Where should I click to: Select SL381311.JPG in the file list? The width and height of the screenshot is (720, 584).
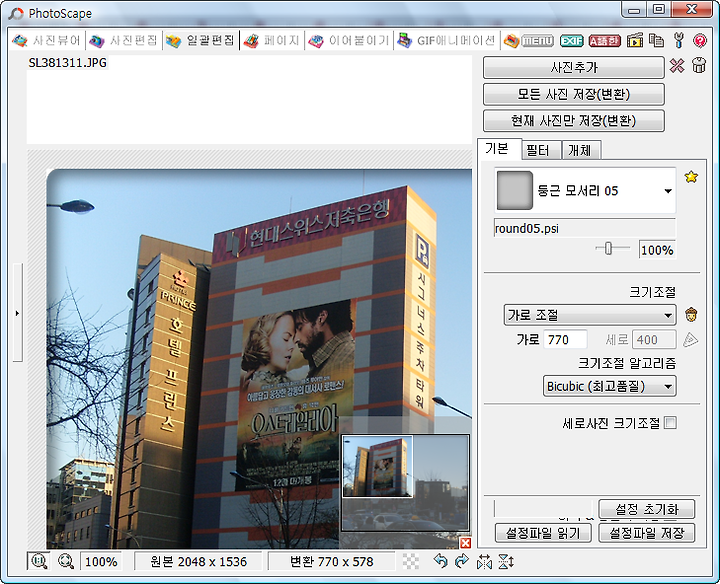[x=68, y=63]
